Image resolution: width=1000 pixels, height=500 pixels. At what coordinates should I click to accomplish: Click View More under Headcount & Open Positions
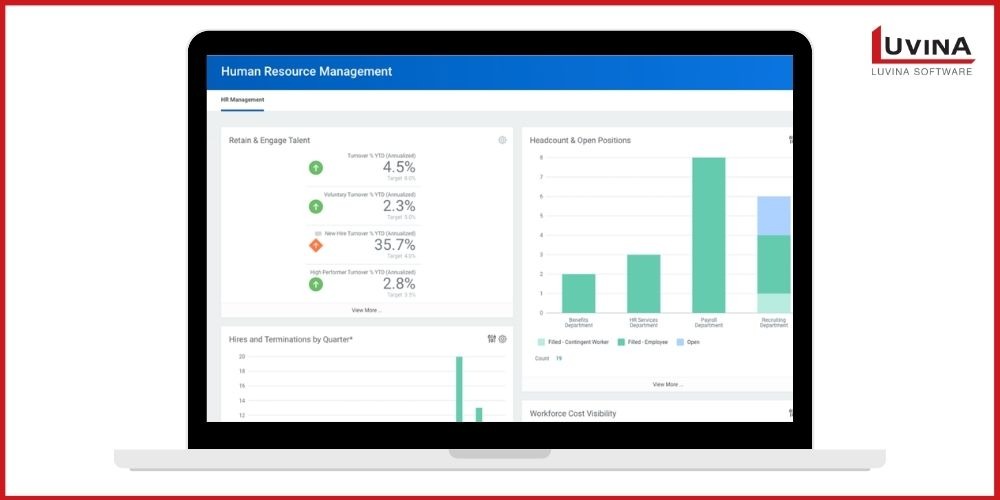(x=667, y=384)
